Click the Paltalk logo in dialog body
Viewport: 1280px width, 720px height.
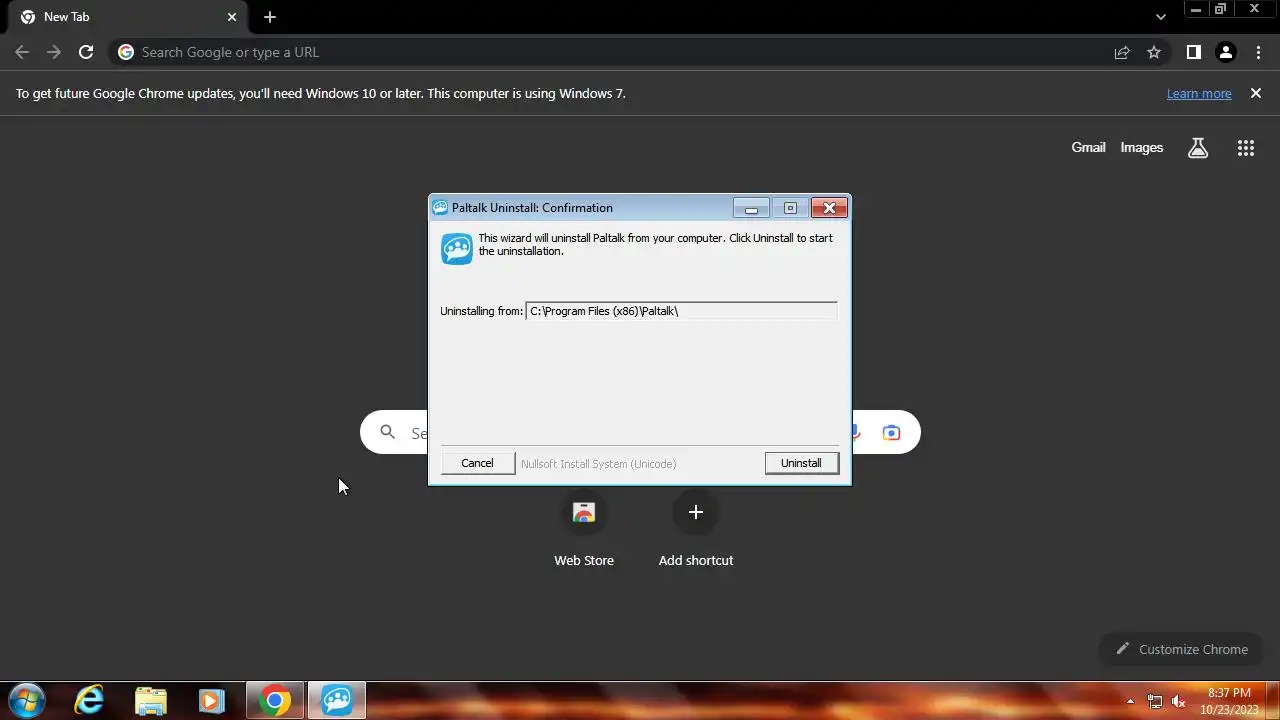(457, 249)
